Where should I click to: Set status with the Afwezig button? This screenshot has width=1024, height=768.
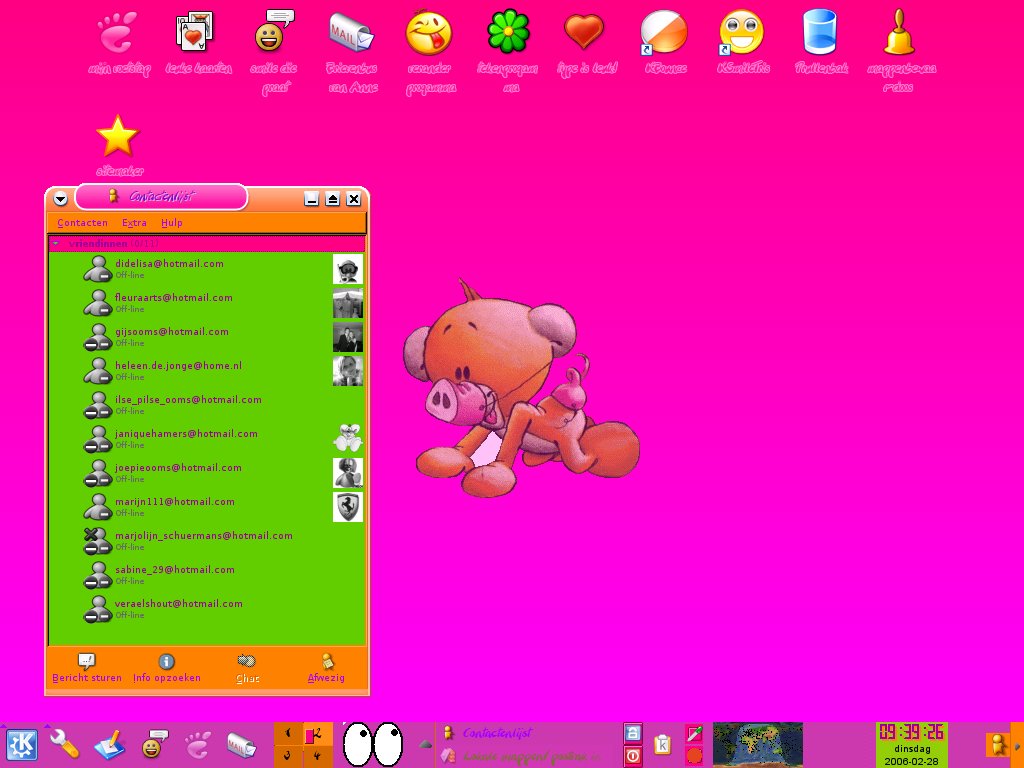[x=326, y=669]
